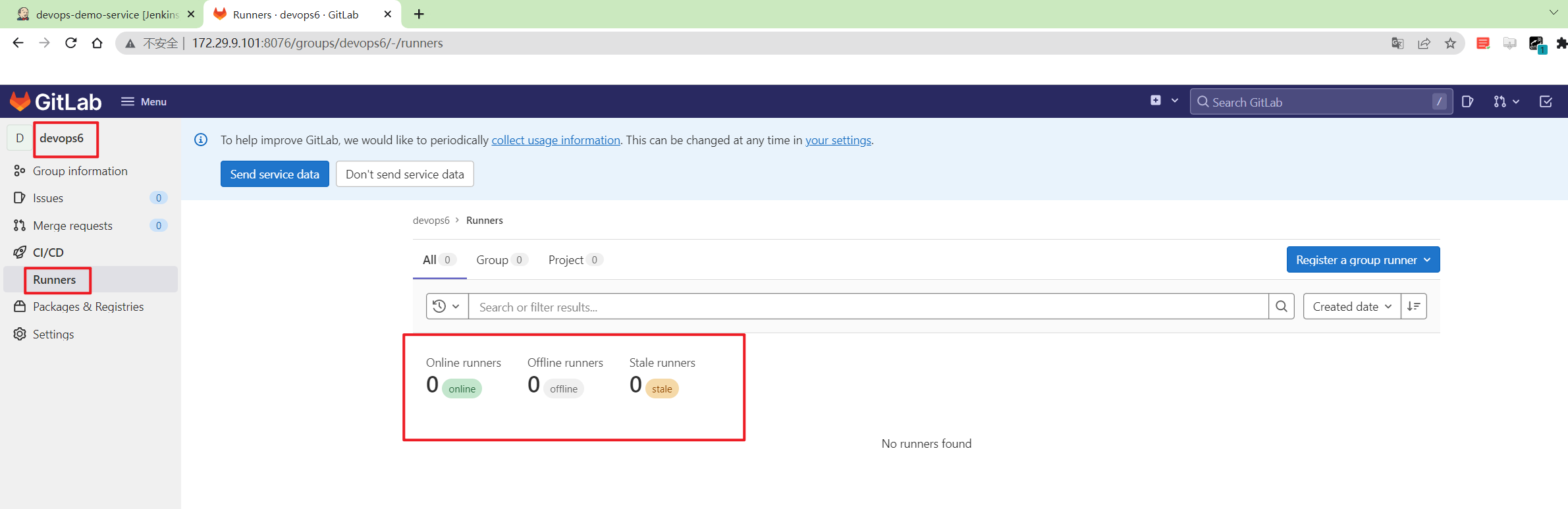Open the main Menu hamburger
Screen dimensions: 1568x509
coord(144,101)
